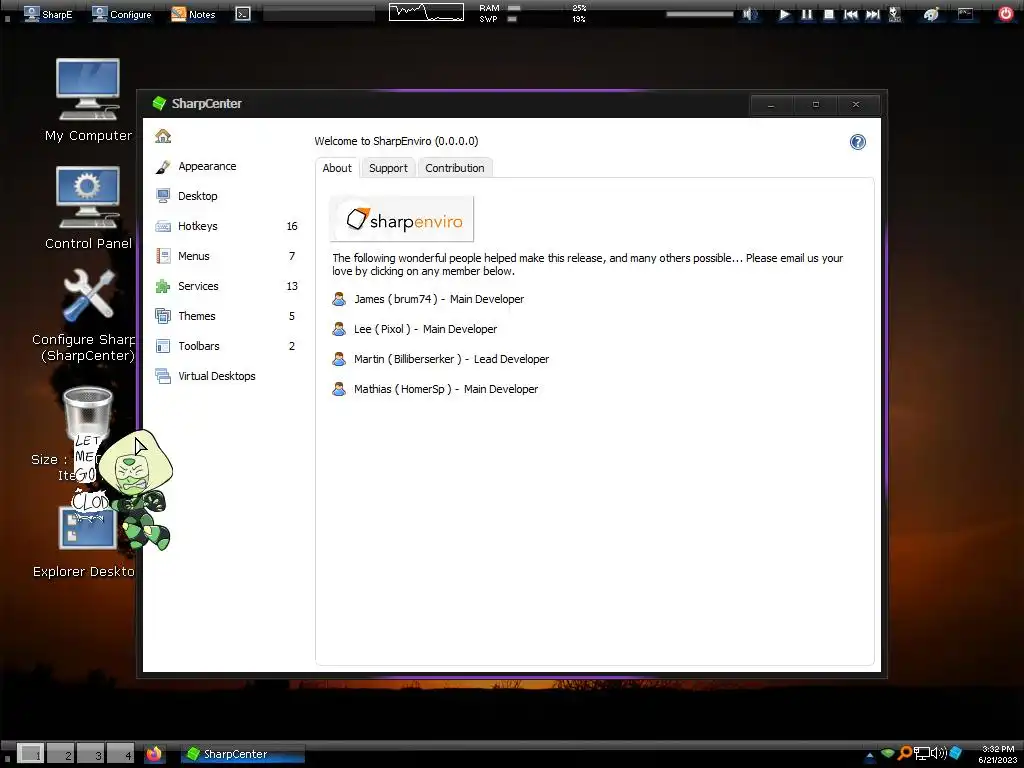The image size is (1024, 768).
Task: Click the SWP usage bar
Action: [513, 19]
